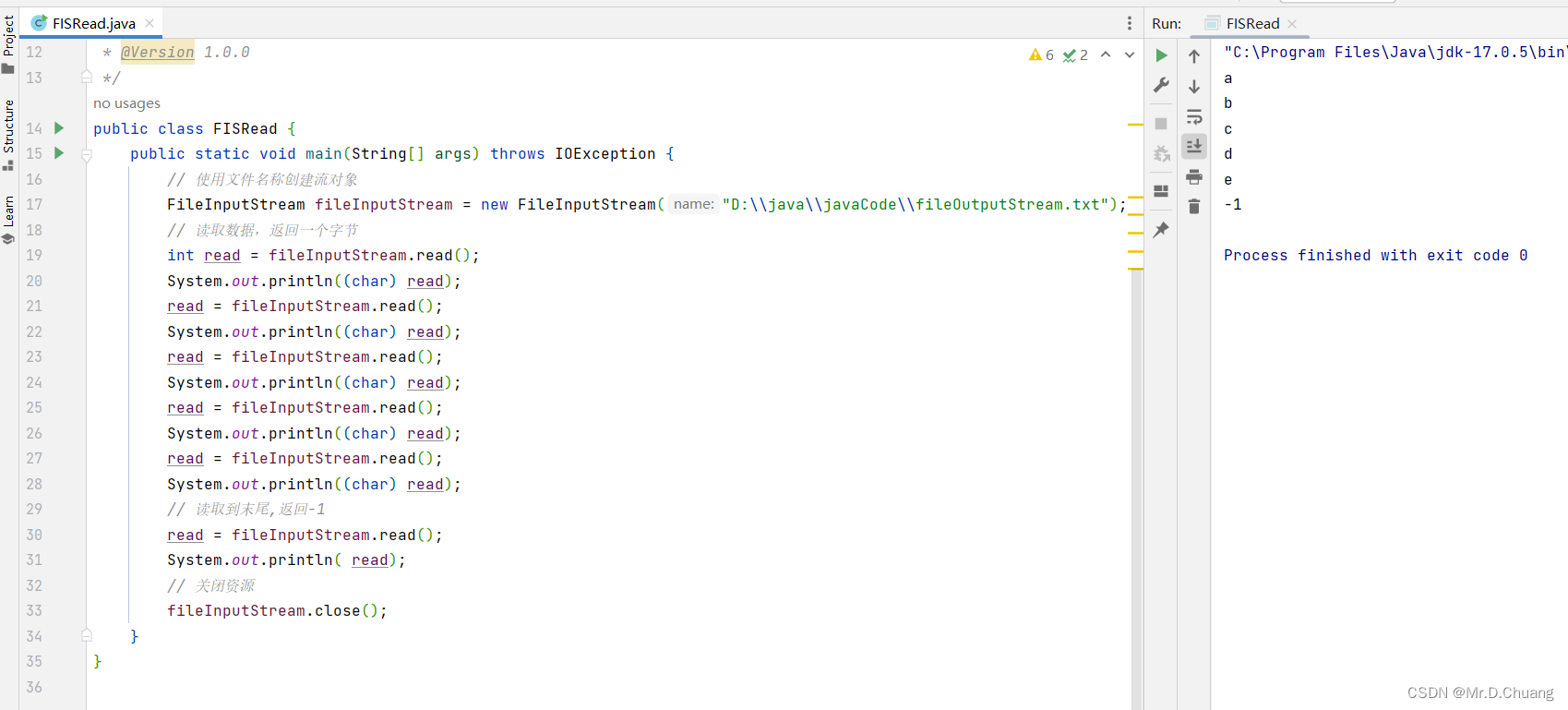
Task: Click 'int read' declaration on line 19
Action: pos(204,256)
